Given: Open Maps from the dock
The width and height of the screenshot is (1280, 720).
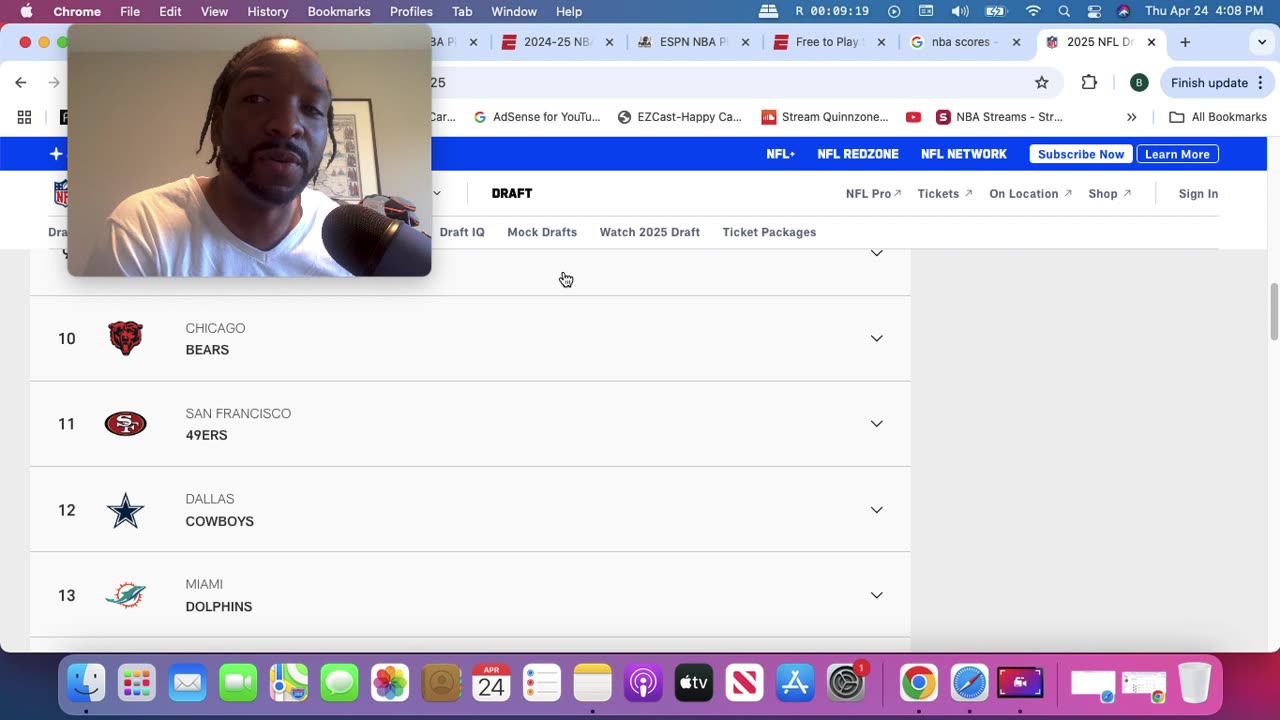Looking at the screenshot, I should pos(288,683).
